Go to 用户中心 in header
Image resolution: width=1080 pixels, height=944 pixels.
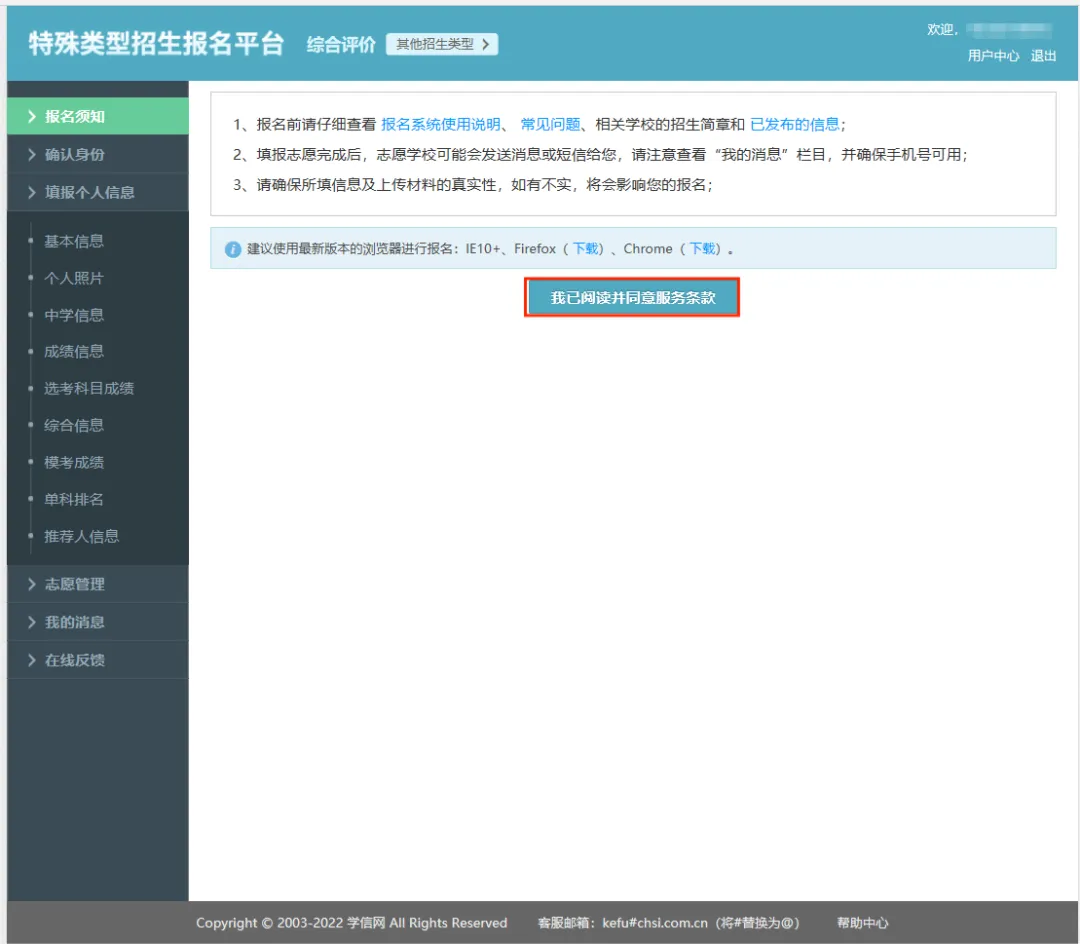(993, 56)
